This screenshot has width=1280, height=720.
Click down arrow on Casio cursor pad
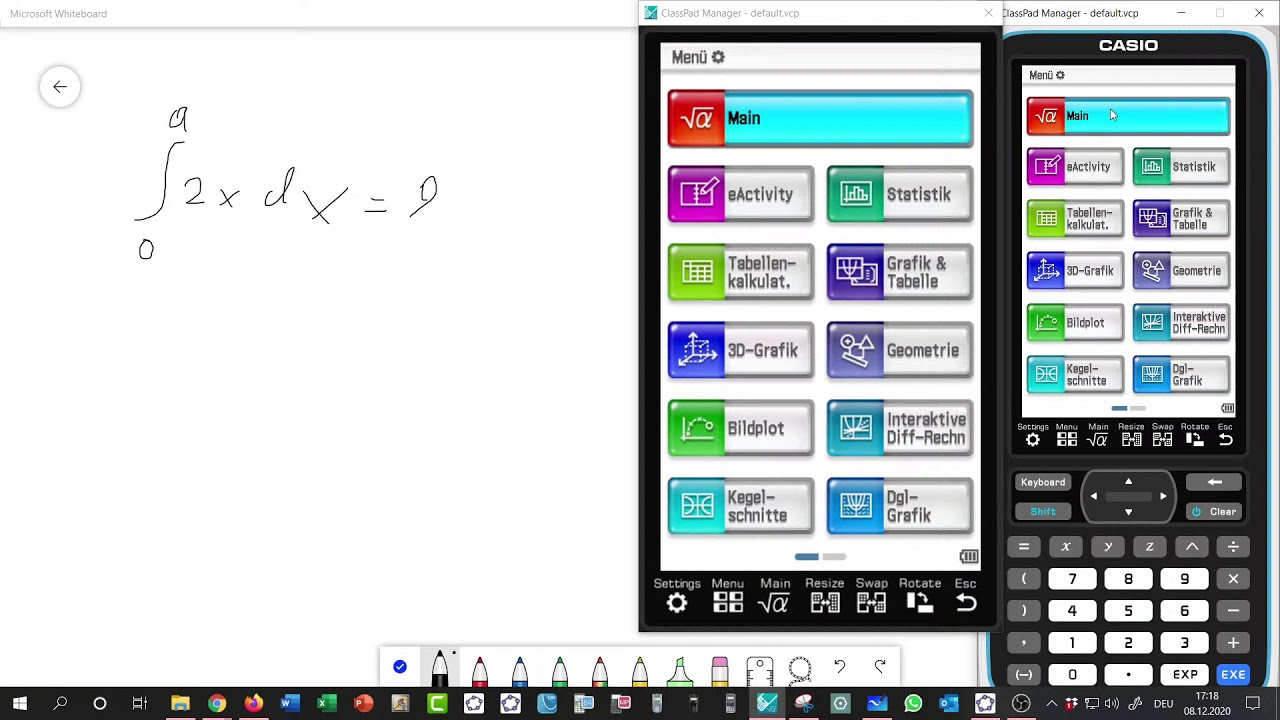[1128, 512]
